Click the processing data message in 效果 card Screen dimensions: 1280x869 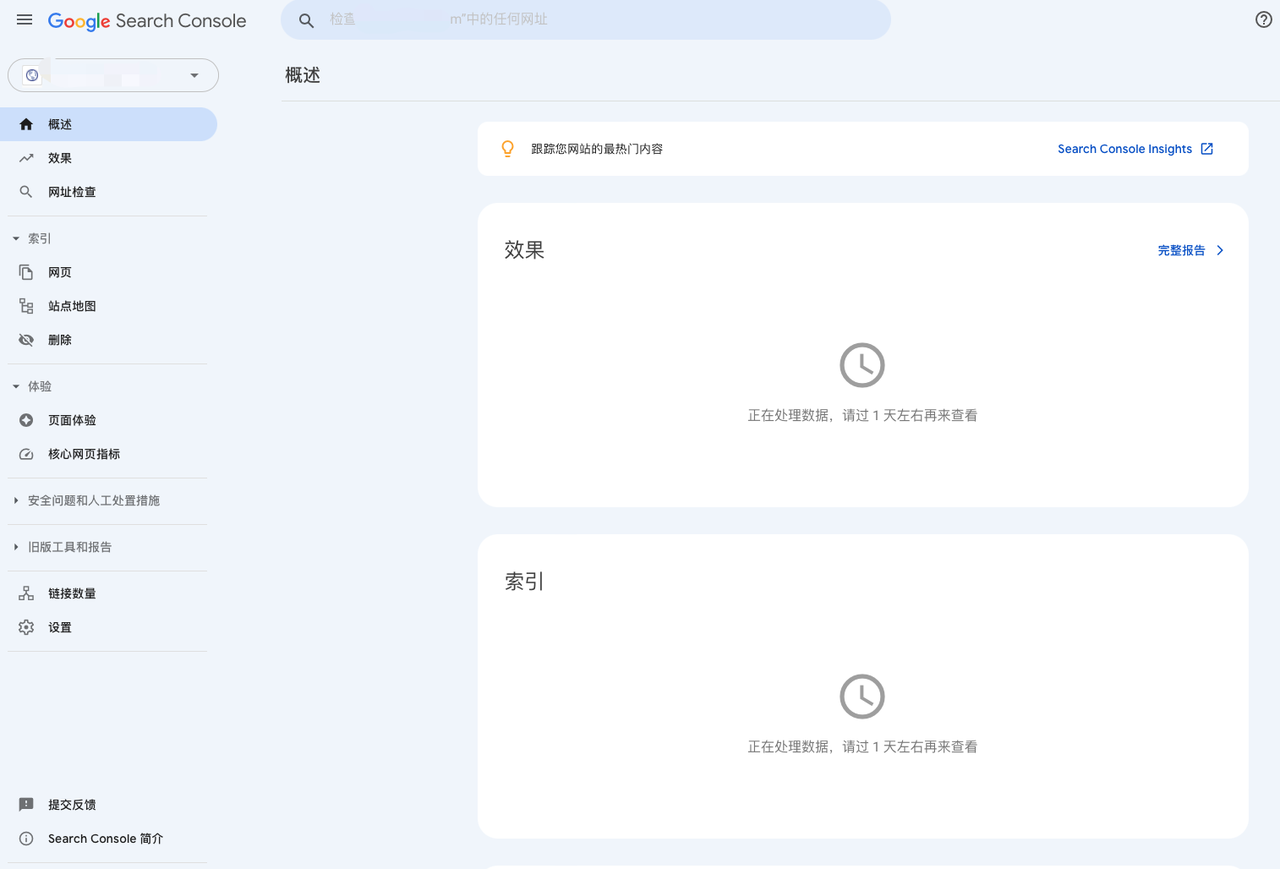point(862,415)
